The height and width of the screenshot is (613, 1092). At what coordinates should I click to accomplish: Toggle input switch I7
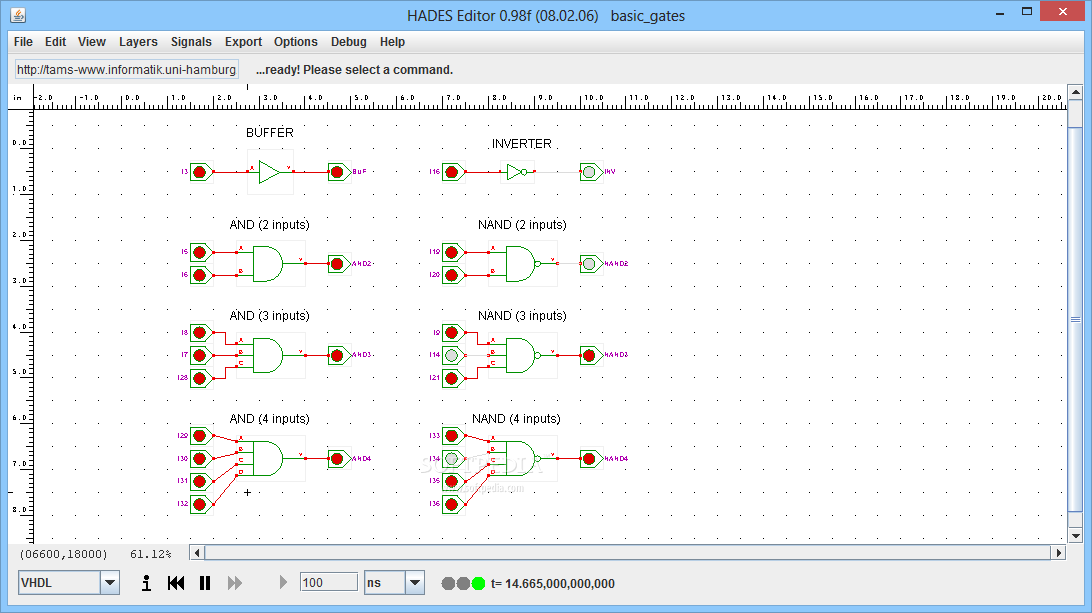pos(201,355)
